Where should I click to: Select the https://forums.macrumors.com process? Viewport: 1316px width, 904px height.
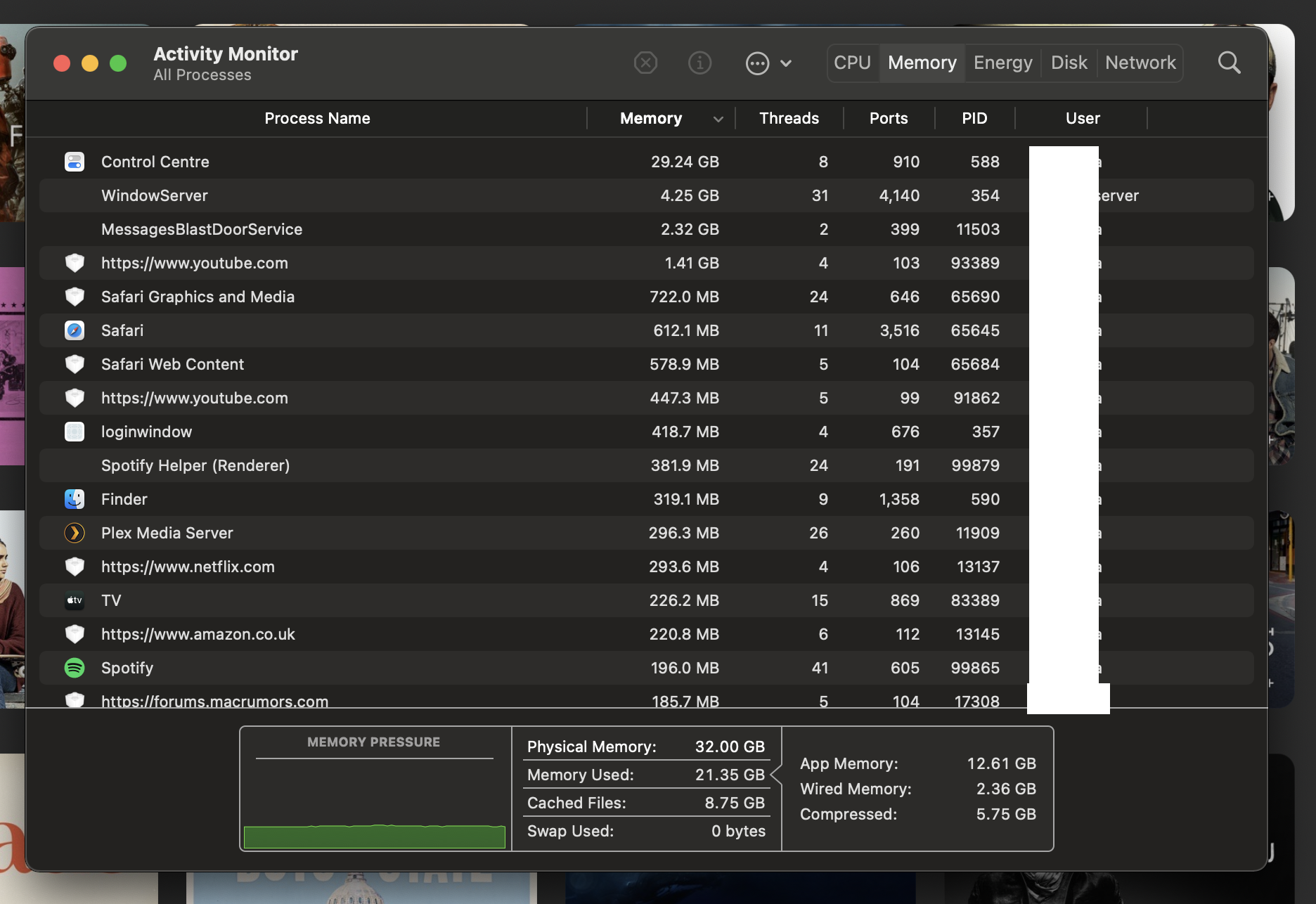214,700
